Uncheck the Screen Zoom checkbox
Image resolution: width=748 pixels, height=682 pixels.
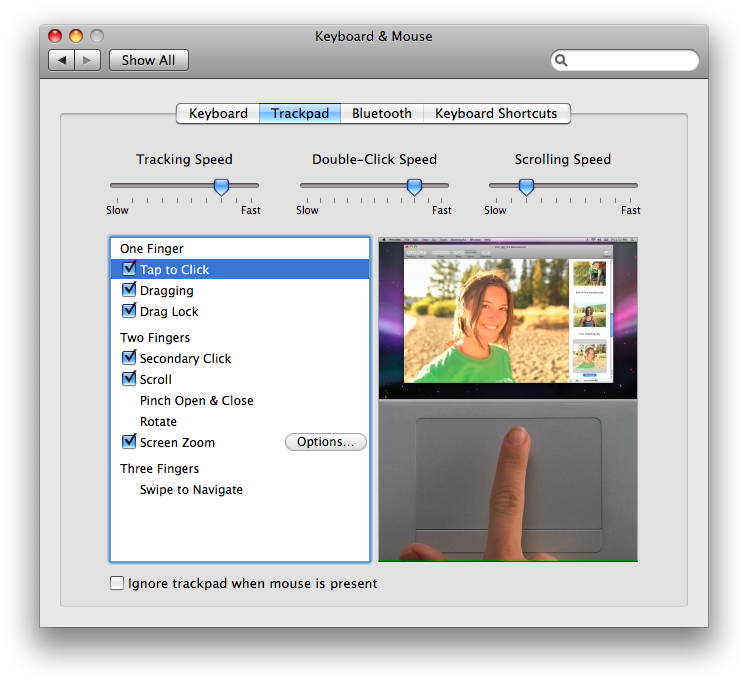pos(129,442)
